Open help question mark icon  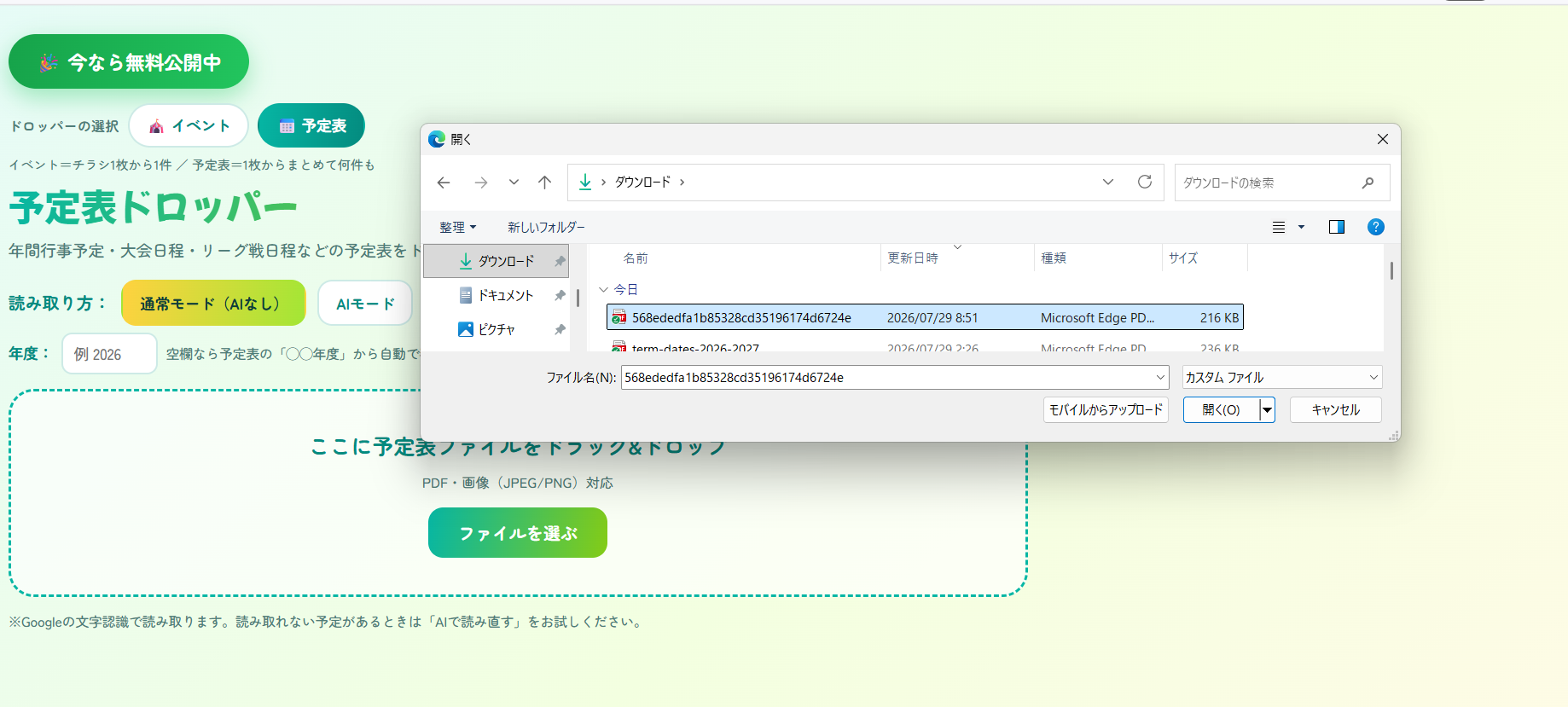(1376, 227)
